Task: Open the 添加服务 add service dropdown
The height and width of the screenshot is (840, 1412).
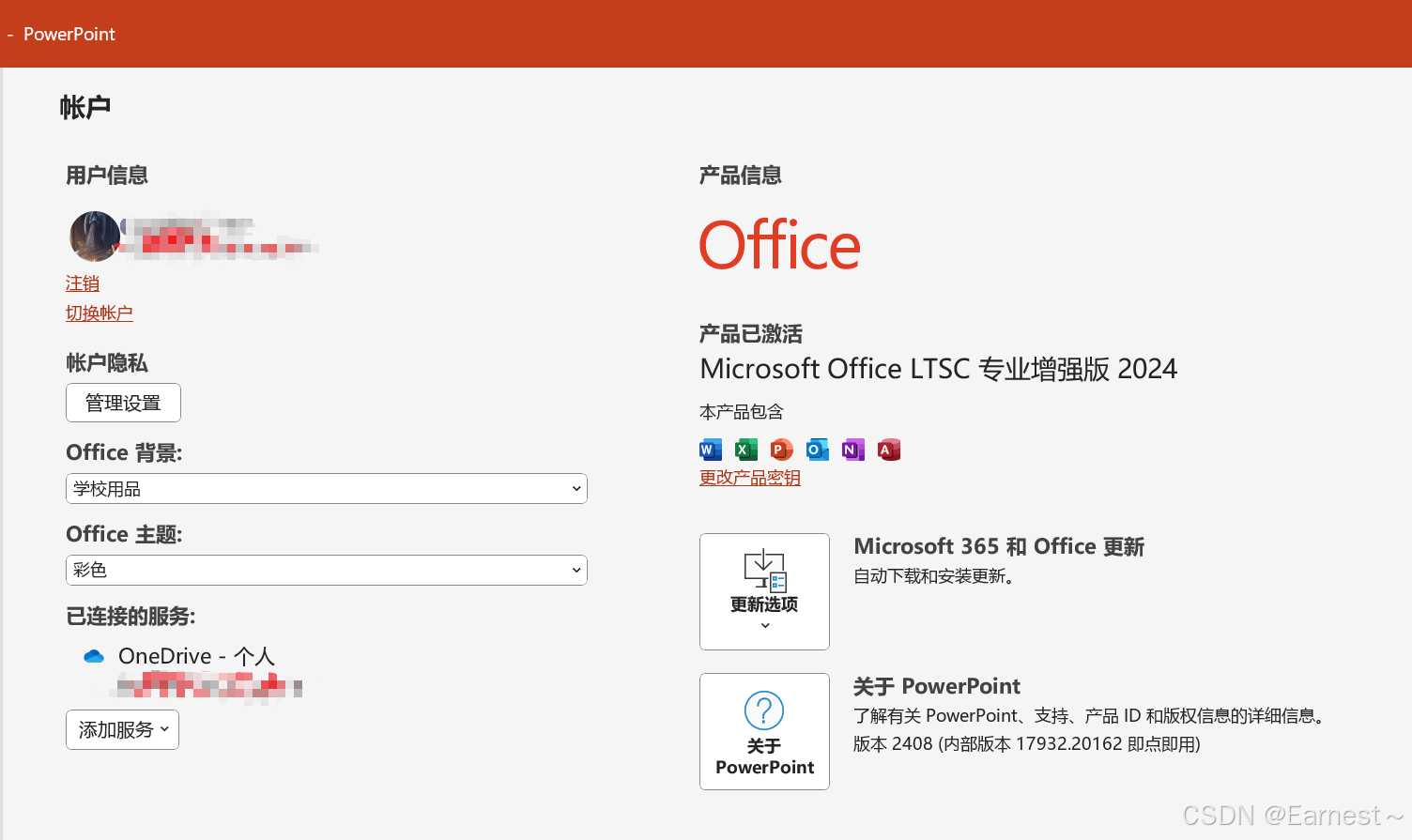Action: (x=122, y=729)
